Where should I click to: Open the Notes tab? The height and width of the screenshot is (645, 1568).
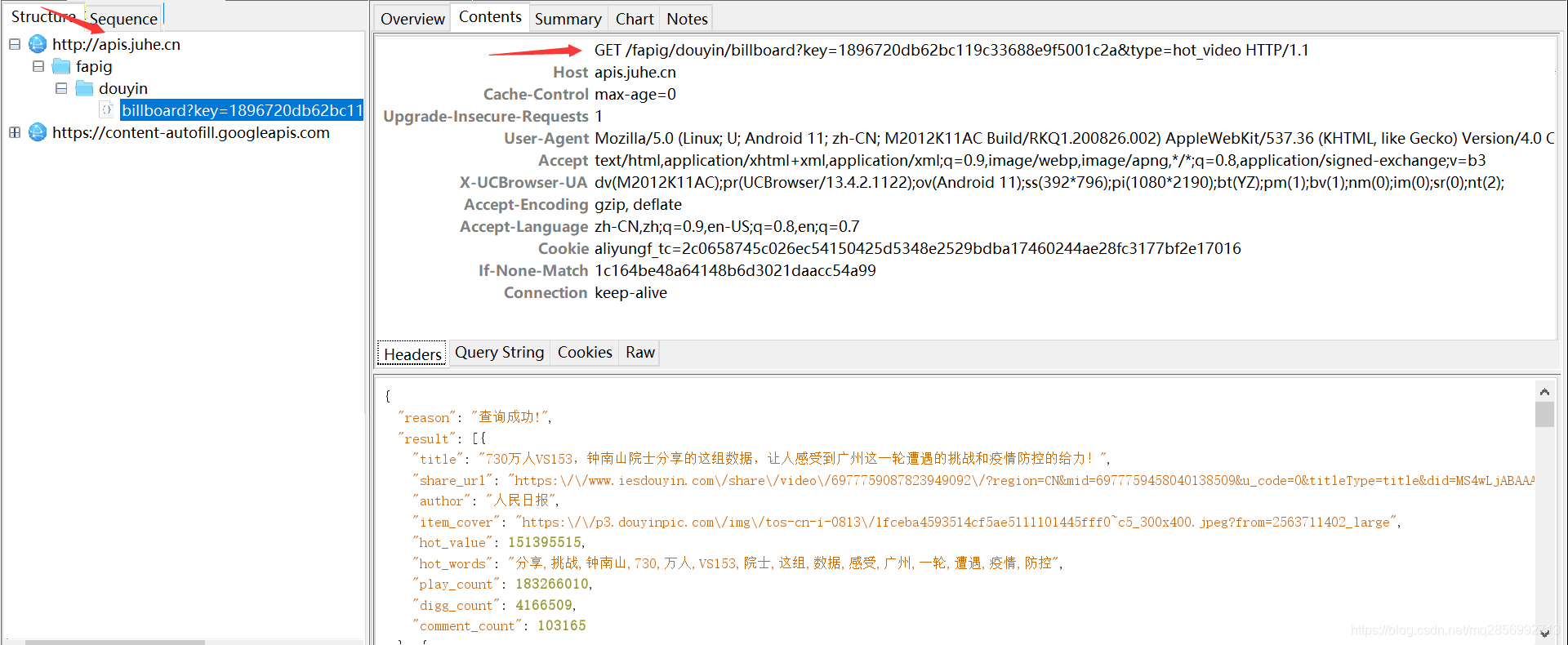[x=687, y=19]
